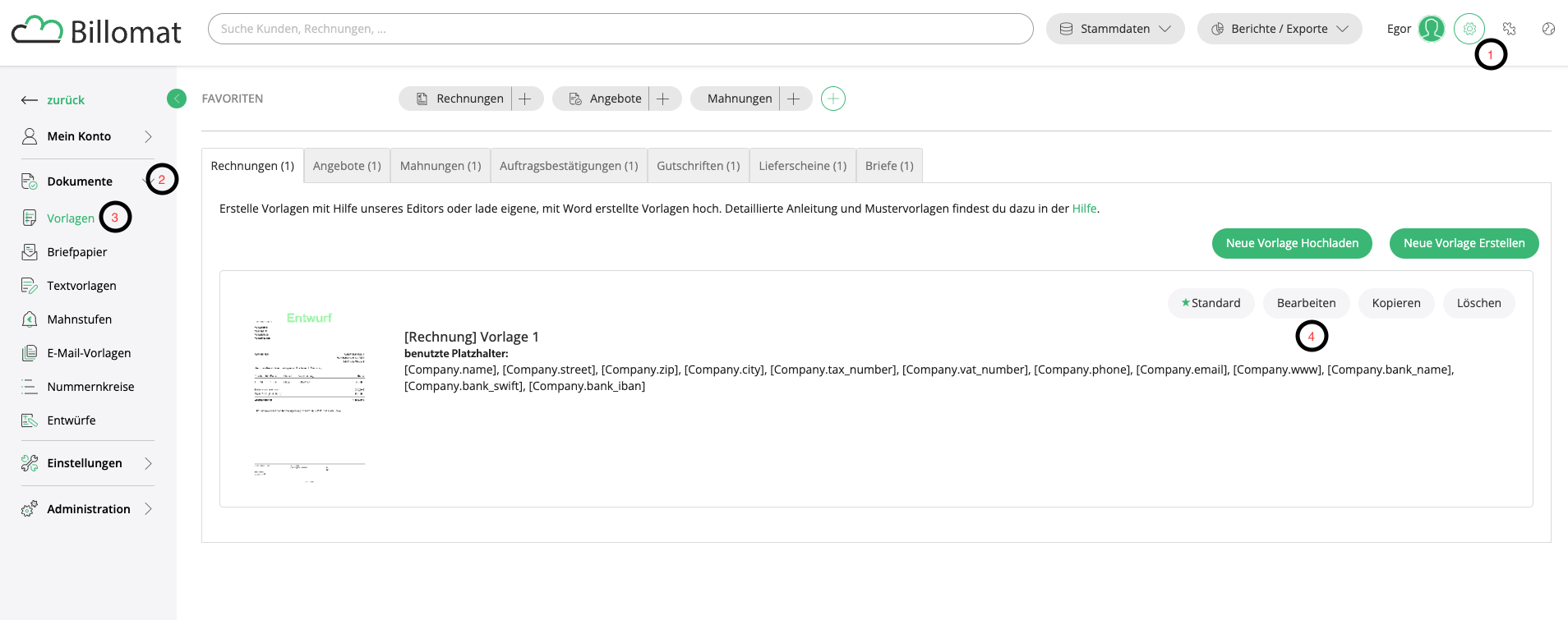Set template as Standard
This screenshot has width=1568, height=620.
(x=1211, y=303)
